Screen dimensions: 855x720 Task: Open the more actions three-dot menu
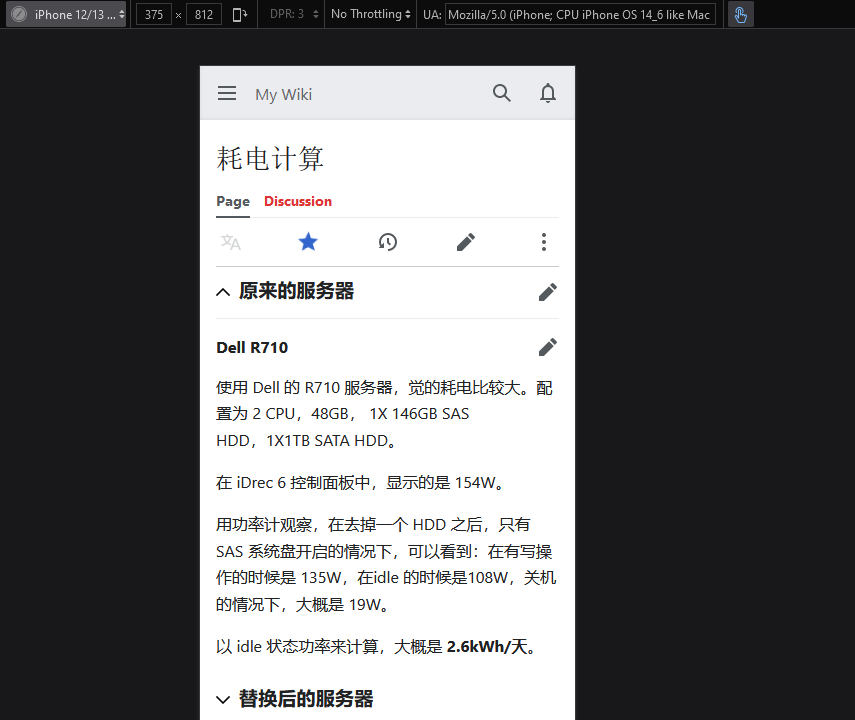coord(544,242)
